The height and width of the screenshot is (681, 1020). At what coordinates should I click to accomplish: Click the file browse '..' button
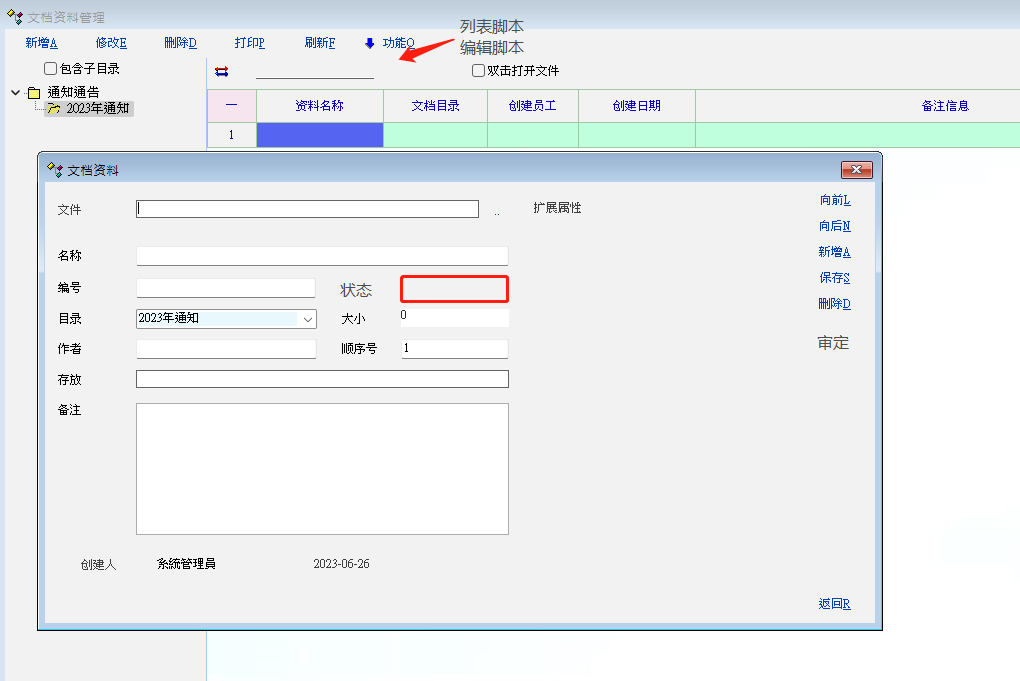(x=496, y=211)
